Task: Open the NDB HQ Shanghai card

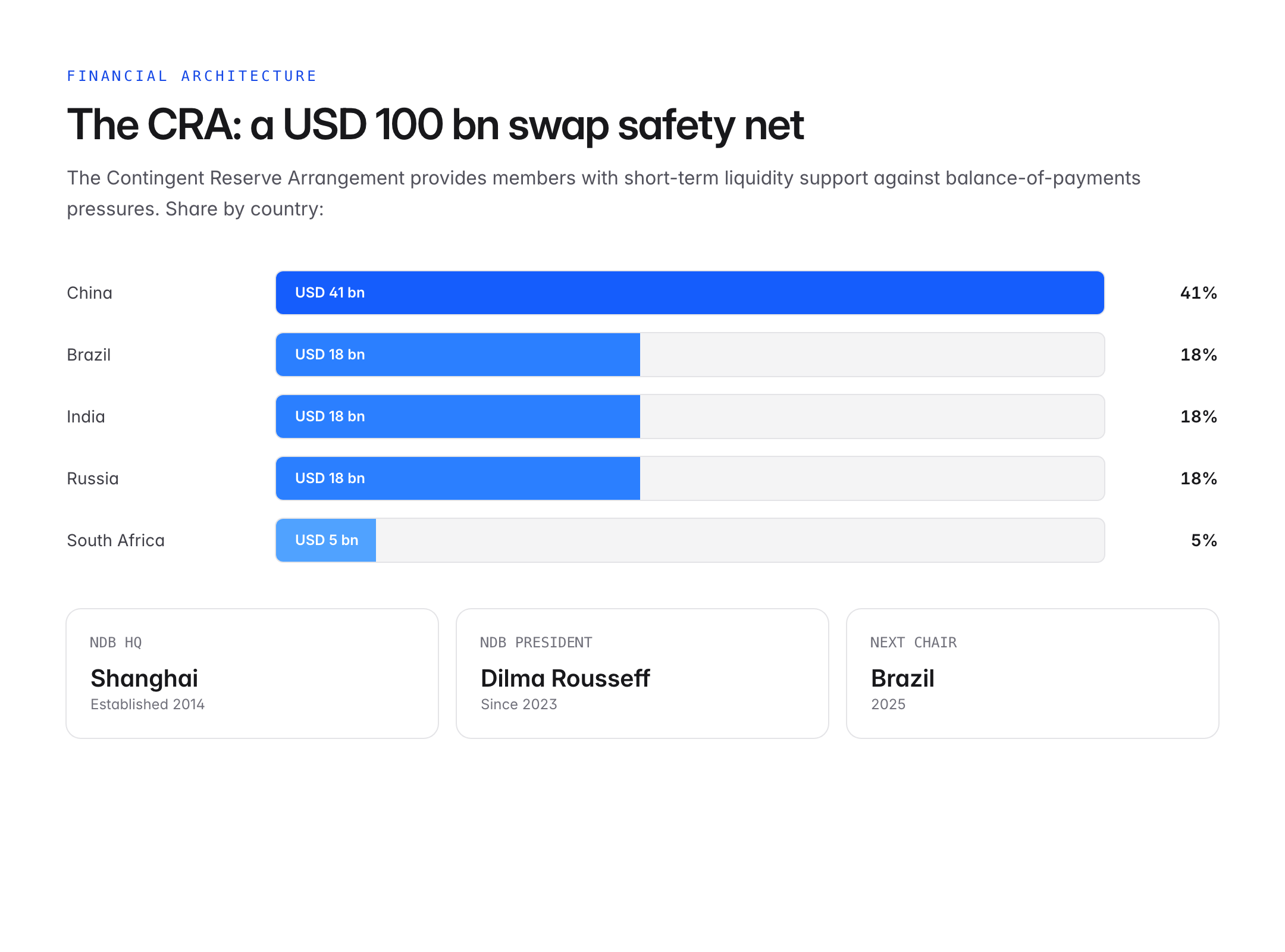Action: (252, 674)
